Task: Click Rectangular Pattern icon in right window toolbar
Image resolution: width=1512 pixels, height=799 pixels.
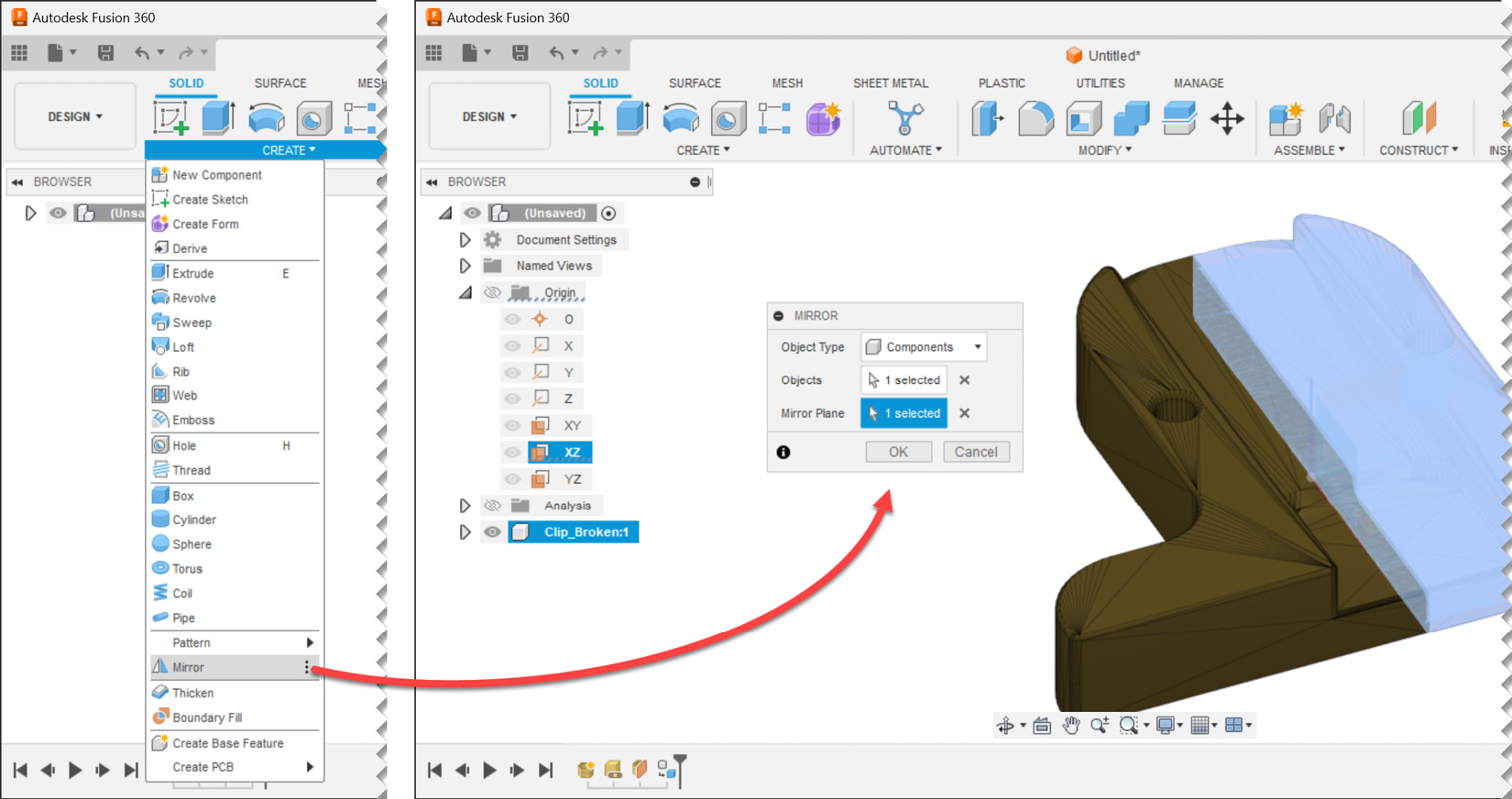Action: tap(774, 118)
